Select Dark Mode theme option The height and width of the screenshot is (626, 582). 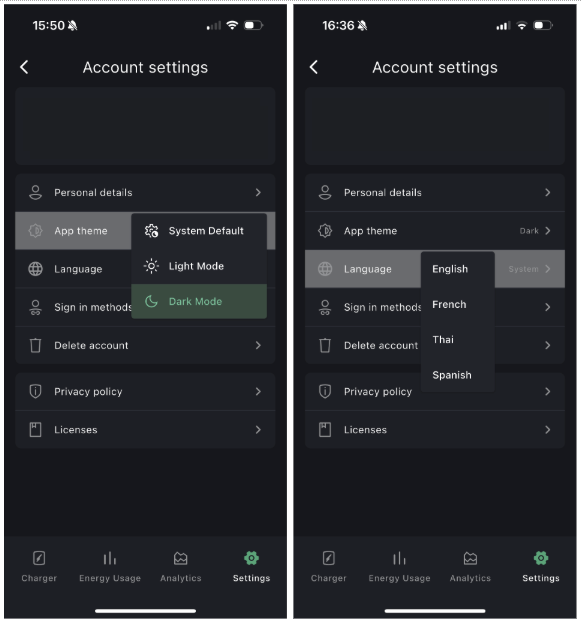coord(199,301)
